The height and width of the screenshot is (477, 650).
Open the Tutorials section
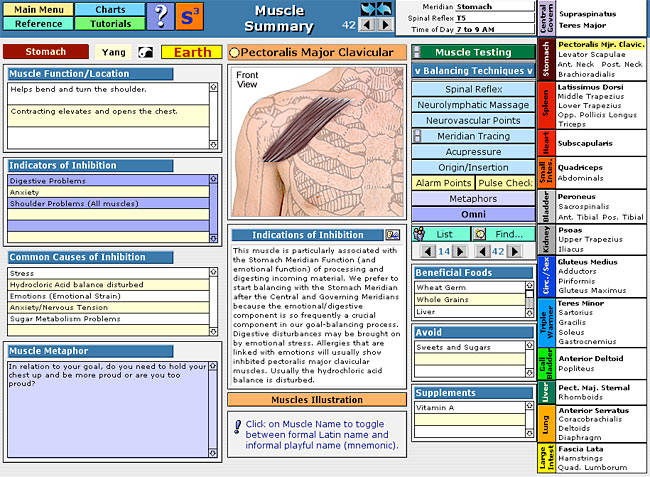(110, 24)
